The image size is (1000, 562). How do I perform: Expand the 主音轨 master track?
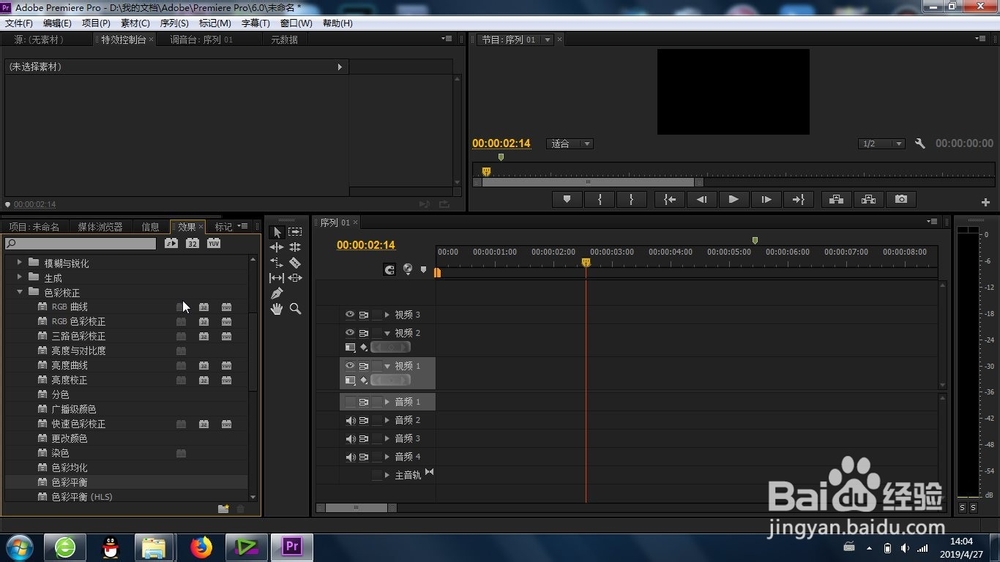tap(387, 475)
